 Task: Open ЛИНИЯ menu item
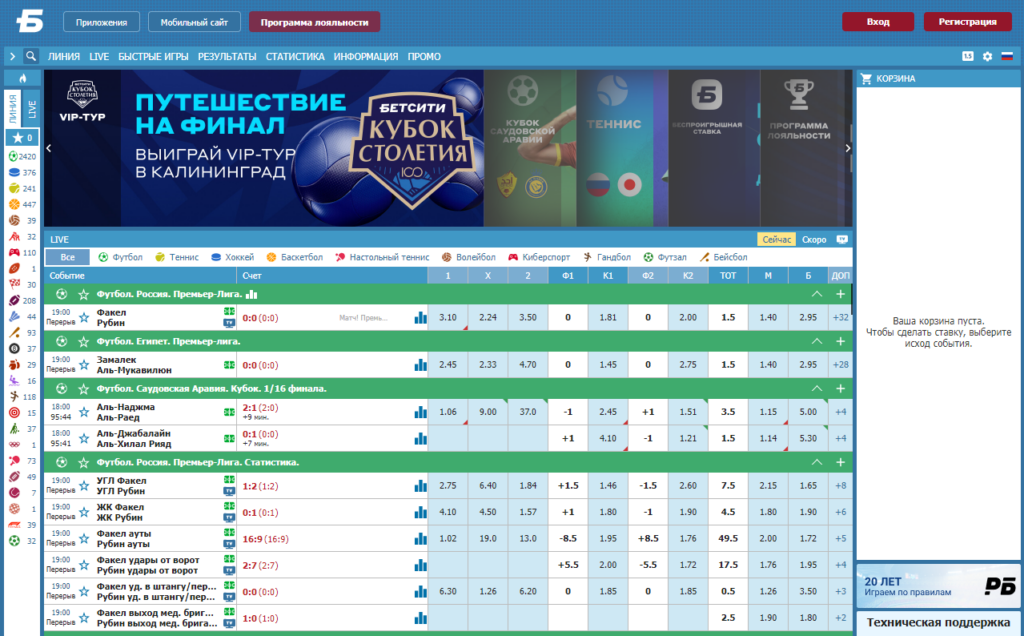pyautogui.click(x=64, y=57)
